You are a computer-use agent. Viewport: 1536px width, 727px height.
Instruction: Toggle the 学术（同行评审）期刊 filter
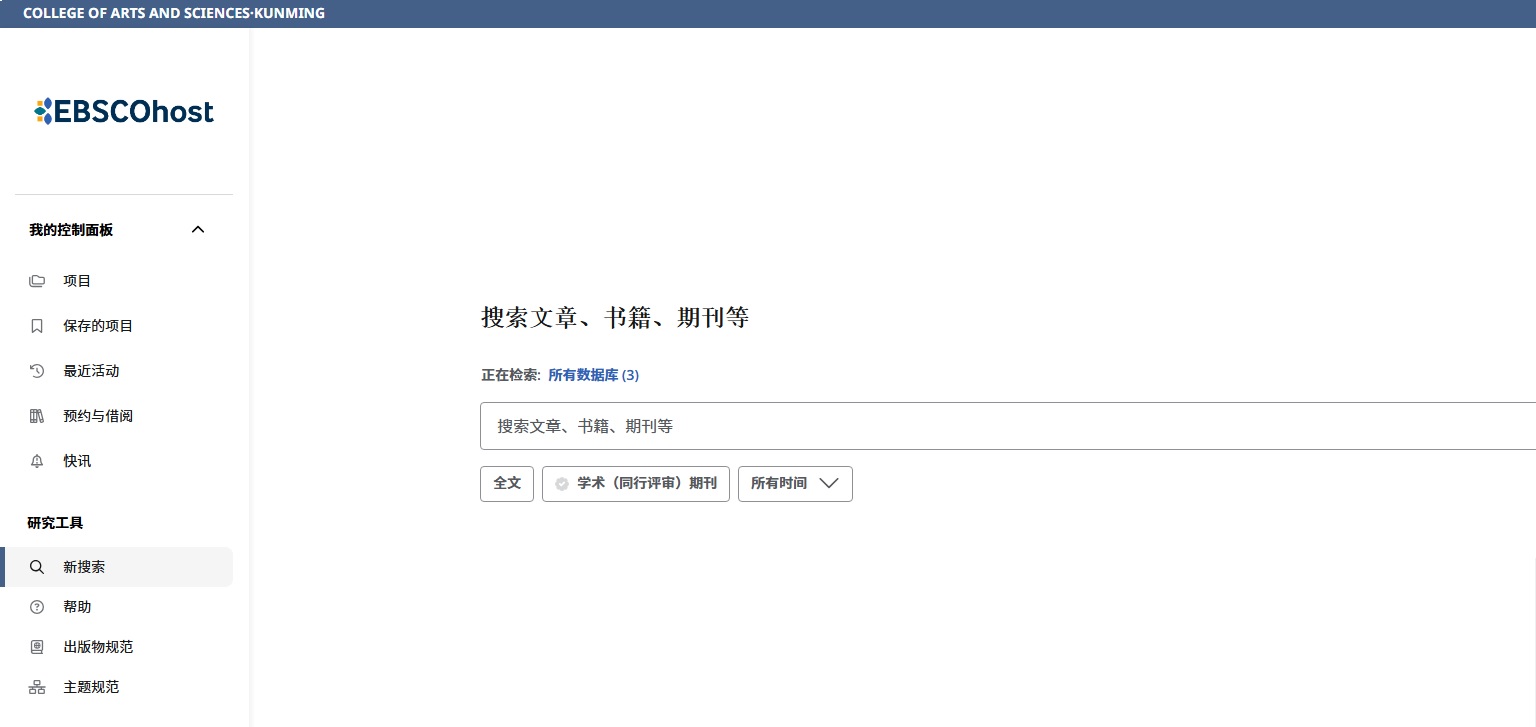636,483
